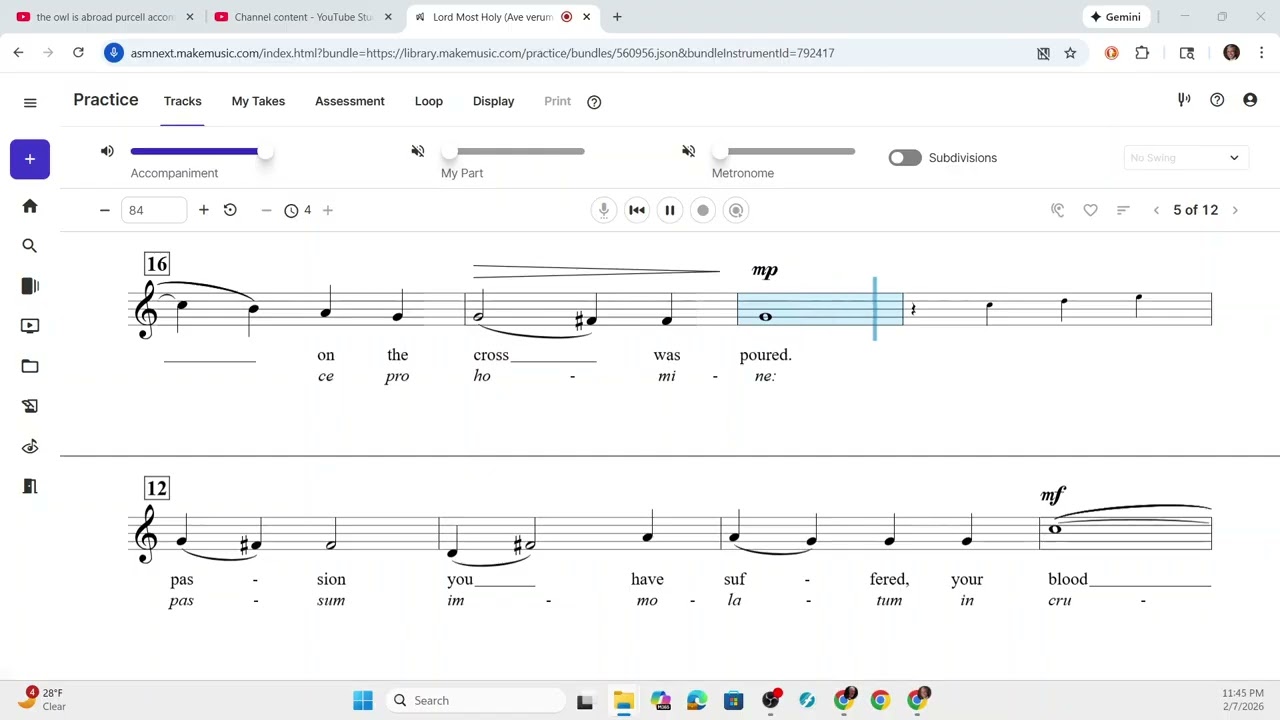Screen dimensions: 1280x720
Task: Launch Microsoft Edge from the taskbar
Action: (x=697, y=700)
